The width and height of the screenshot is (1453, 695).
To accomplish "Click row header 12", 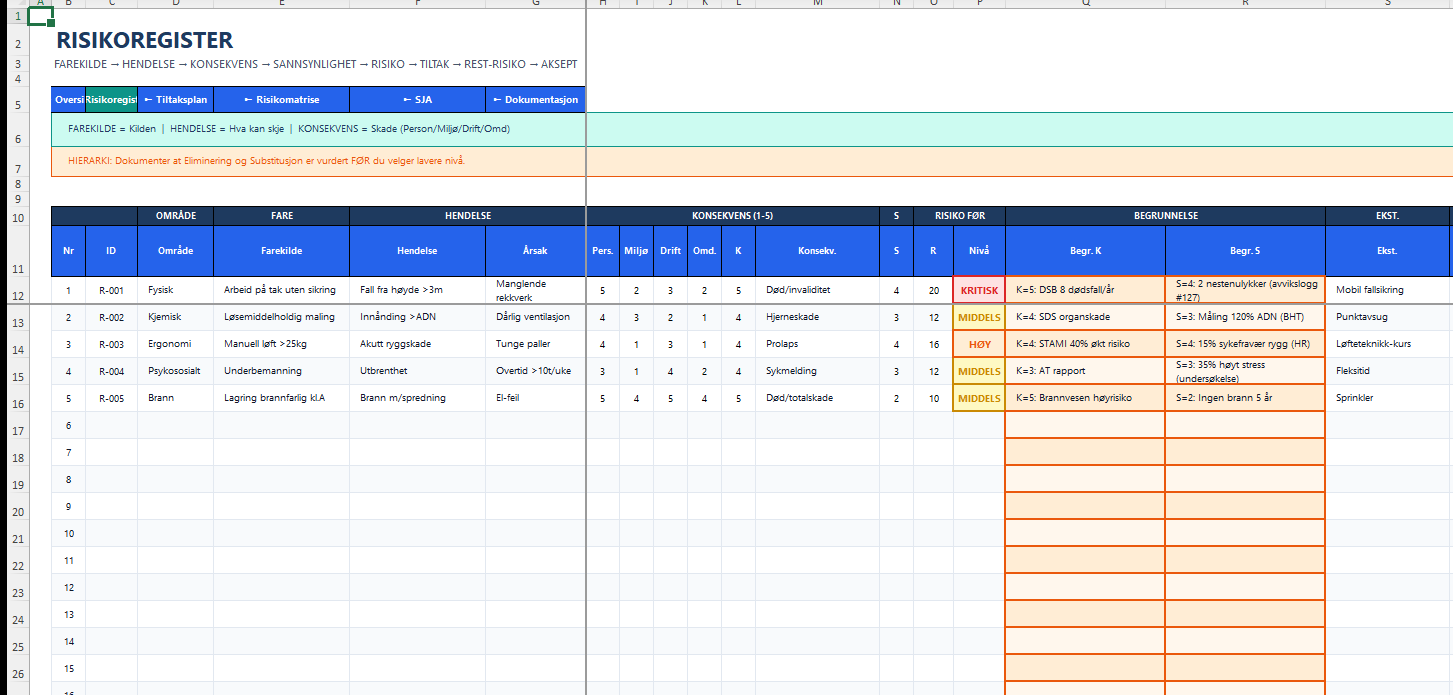I will tap(14, 297).
